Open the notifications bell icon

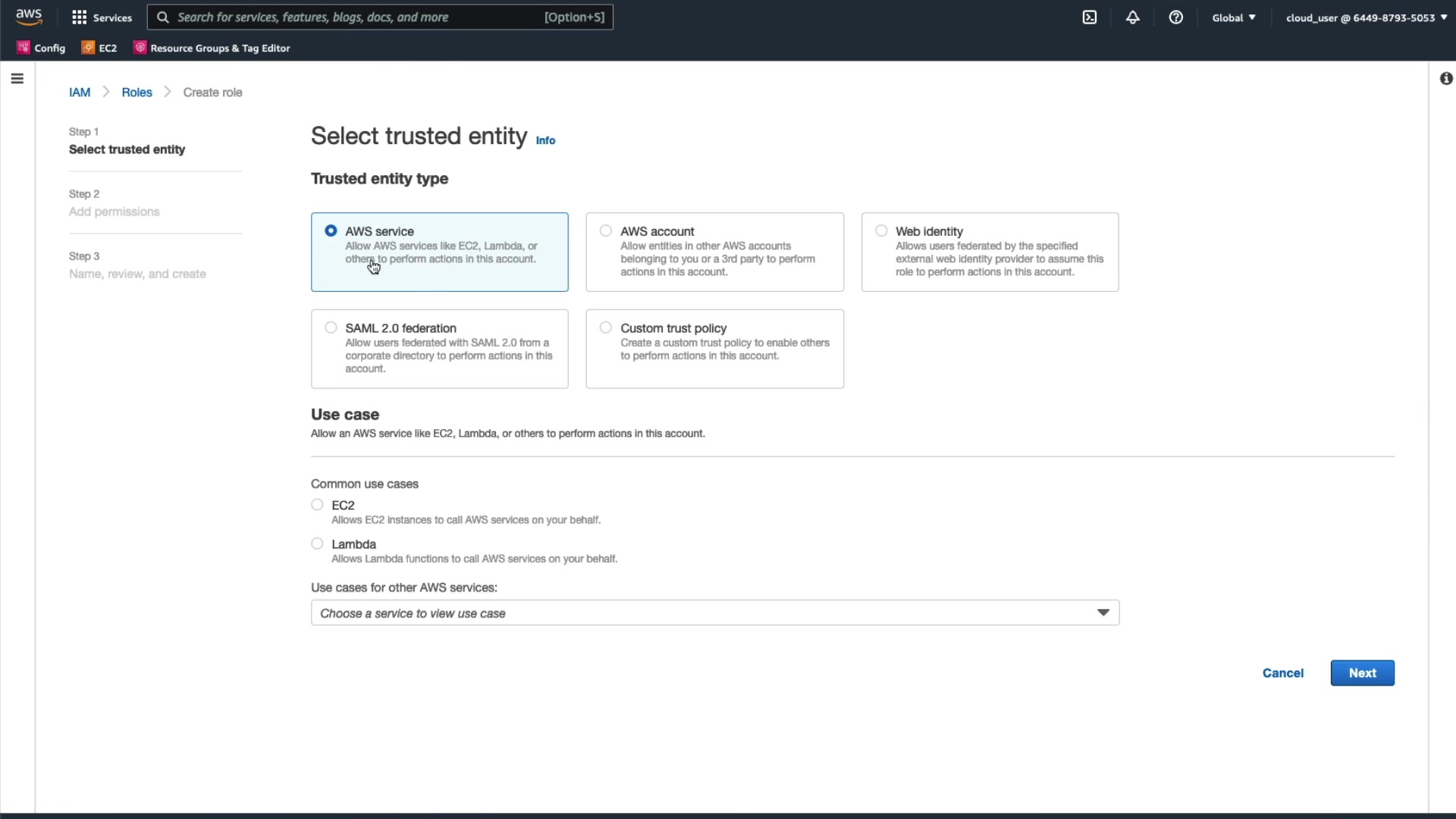[1132, 17]
